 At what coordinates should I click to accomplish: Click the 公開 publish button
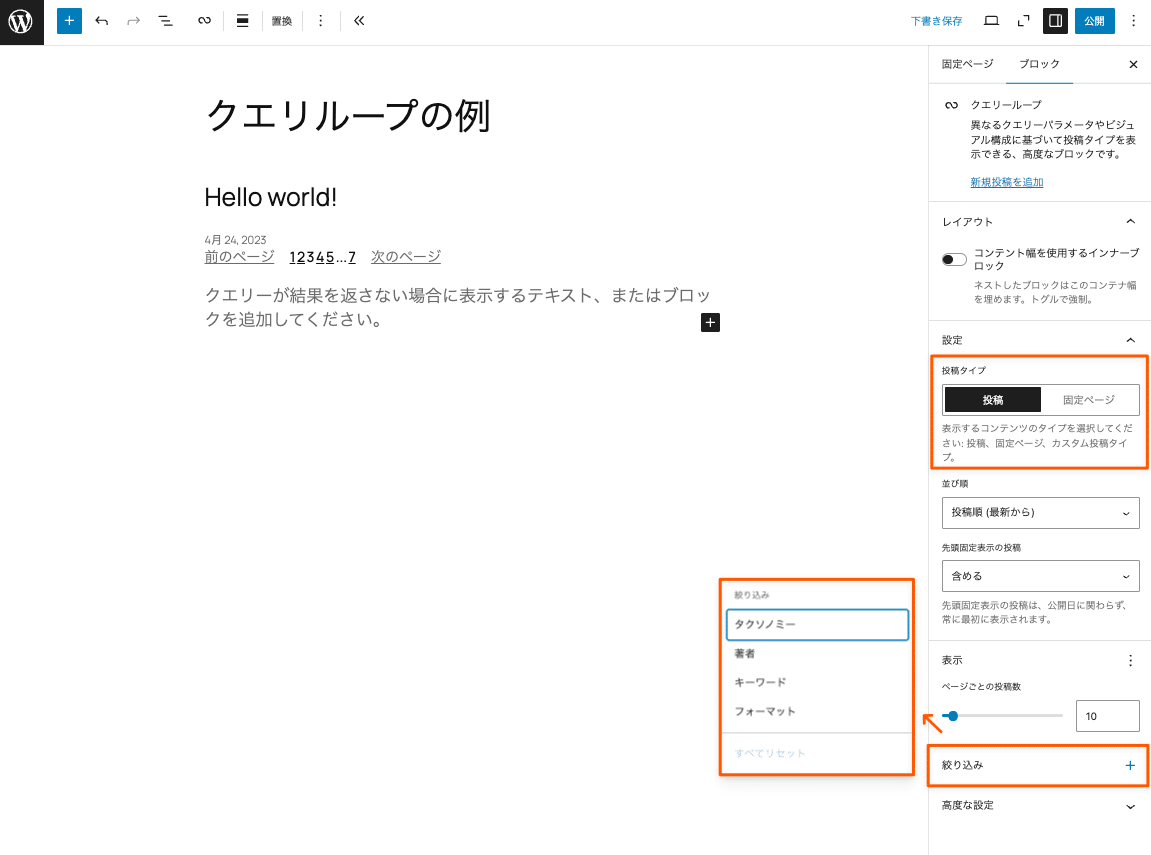(x=1094, y=21)
